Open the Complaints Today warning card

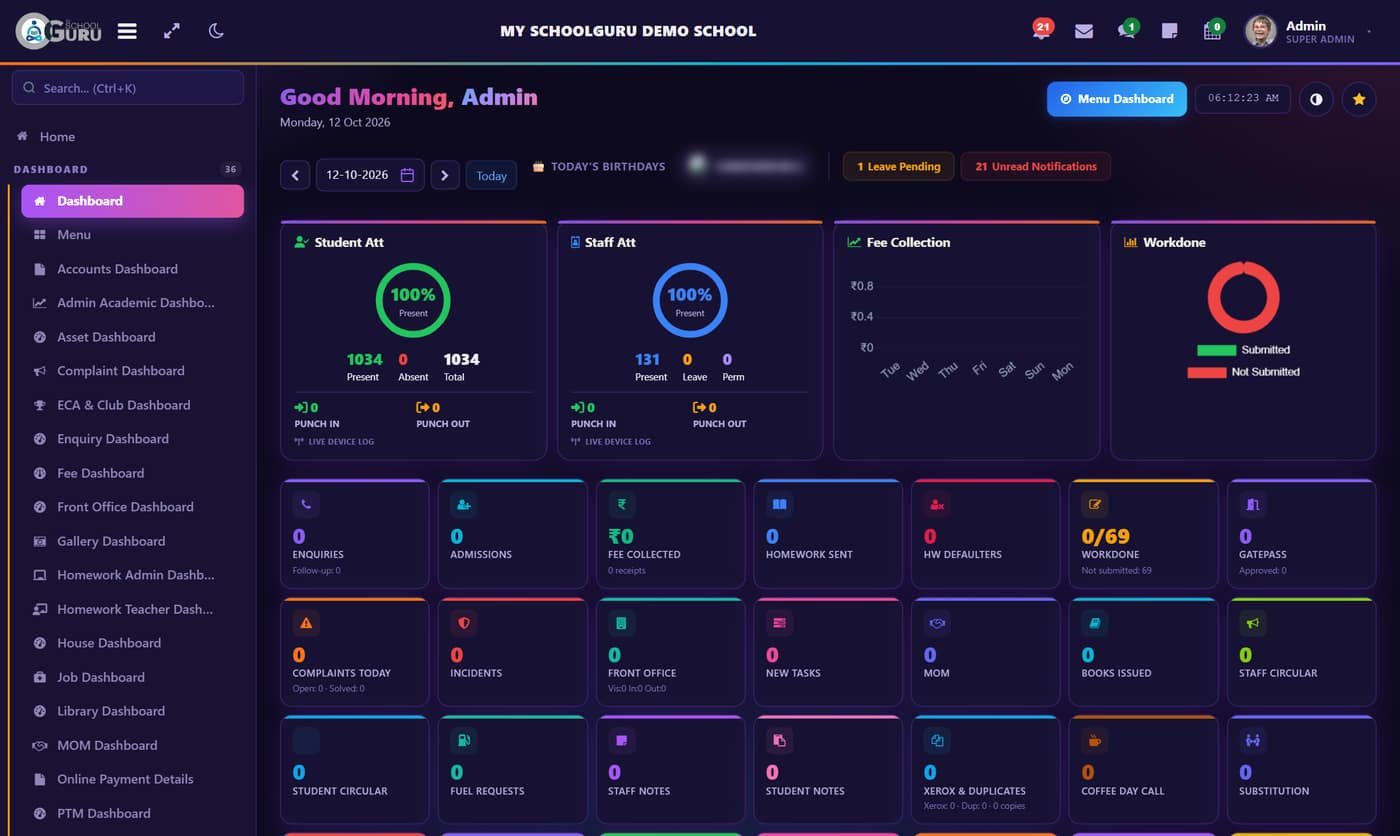355,652
